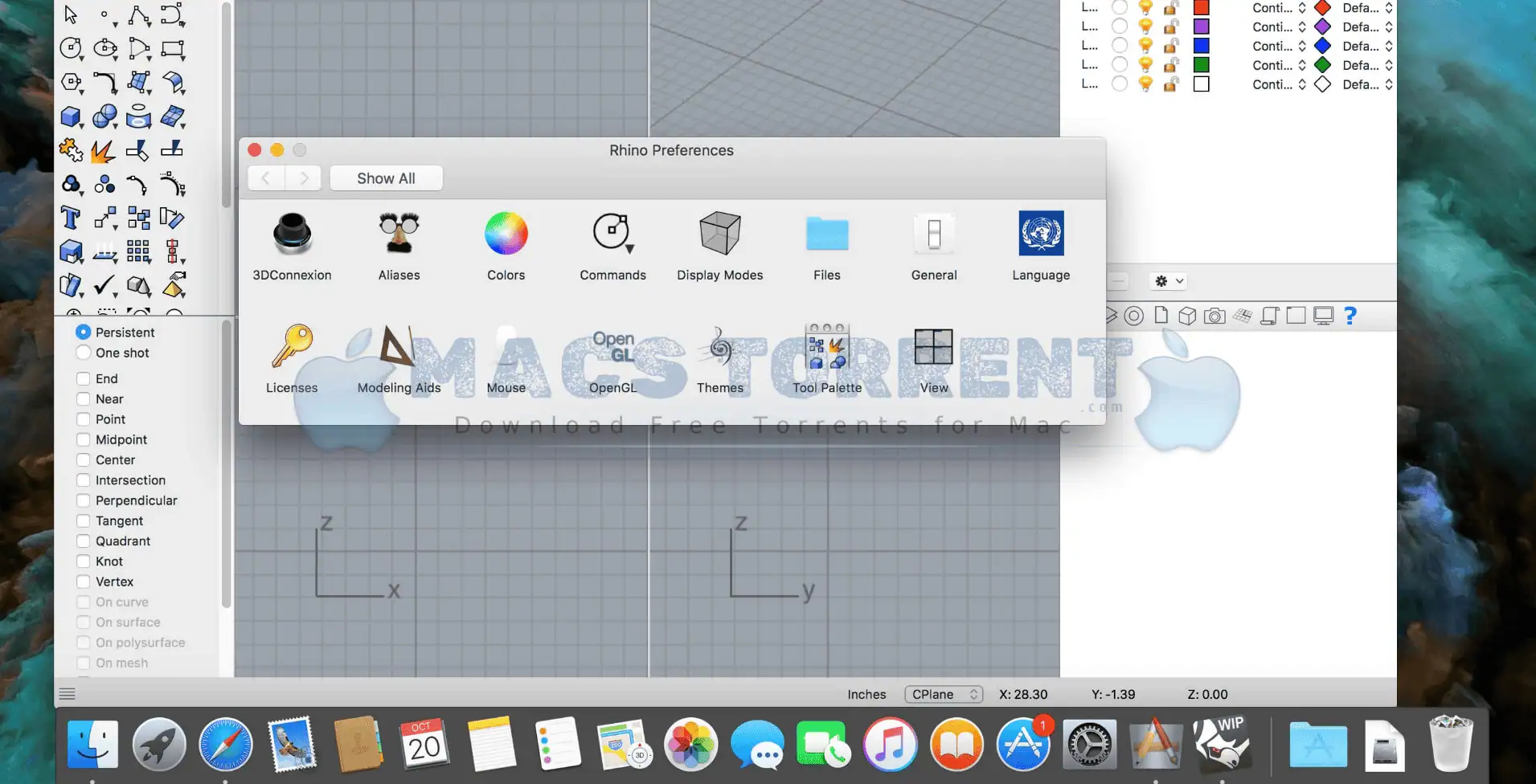Select the Rotate objects tool
Image resolution: width=1536 pixels, height=784 pixels.
[172, 218]
